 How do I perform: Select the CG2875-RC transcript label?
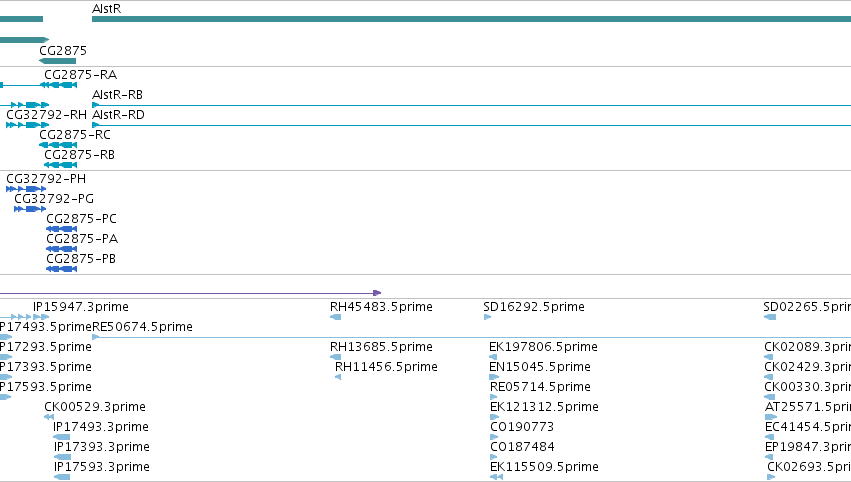pos(75,135)
